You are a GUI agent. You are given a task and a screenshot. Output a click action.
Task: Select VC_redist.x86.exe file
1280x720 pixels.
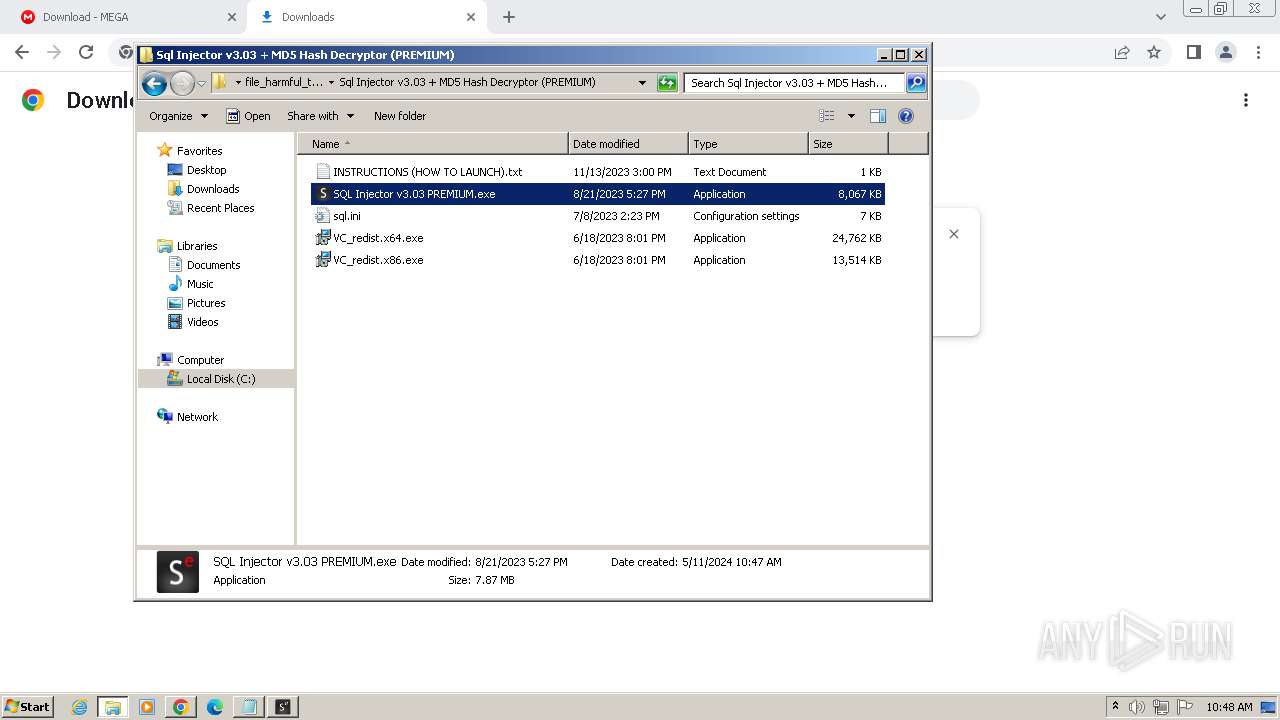pyautogui.click(x=598, y=260)
